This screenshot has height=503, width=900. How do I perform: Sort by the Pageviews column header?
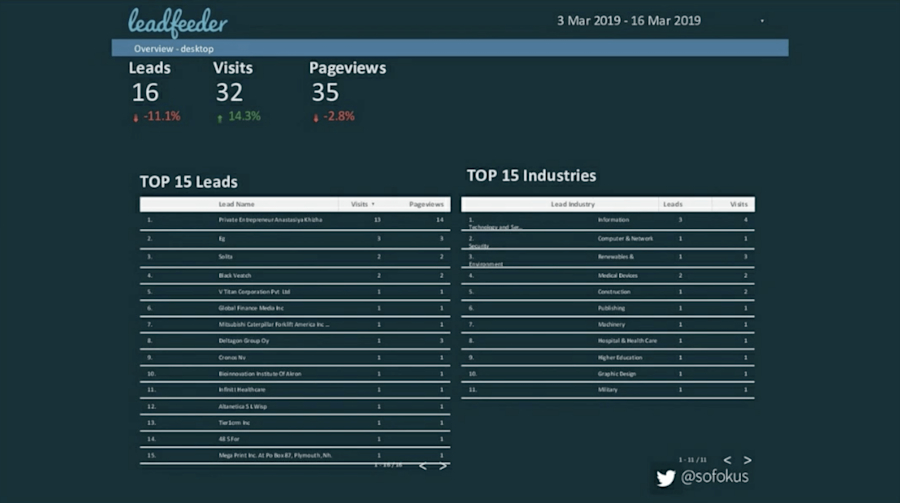[426, 204]
